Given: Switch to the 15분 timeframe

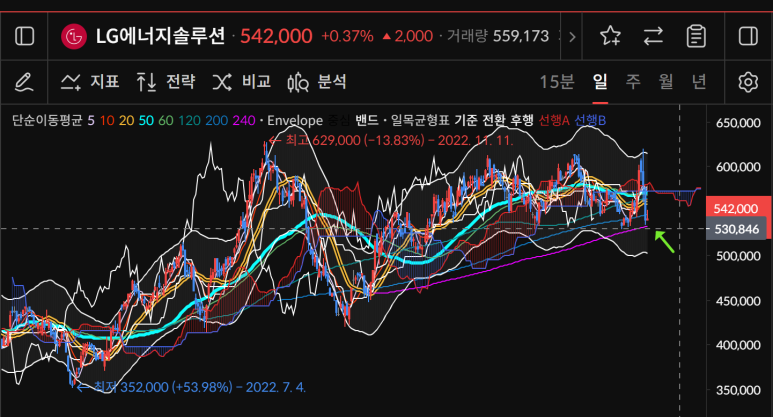Looking at the screenshot, I should click(x=557, y=82).
